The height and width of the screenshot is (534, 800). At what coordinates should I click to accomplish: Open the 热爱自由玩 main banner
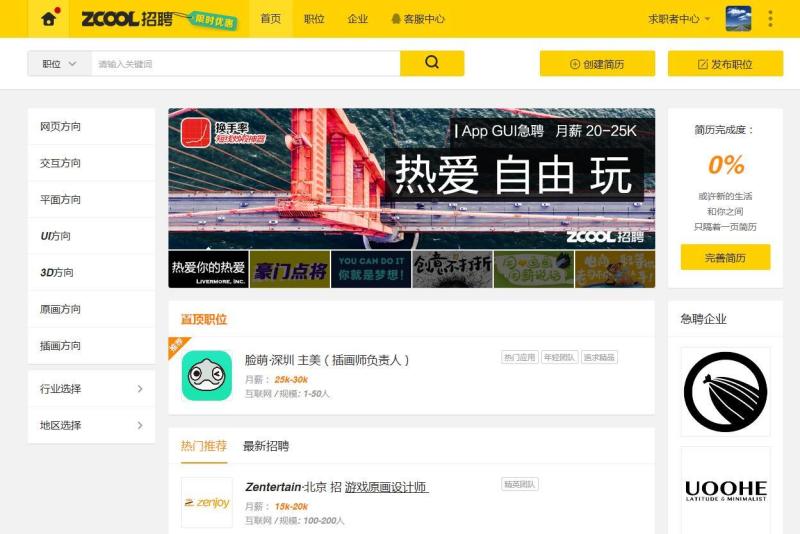point(411,179)
